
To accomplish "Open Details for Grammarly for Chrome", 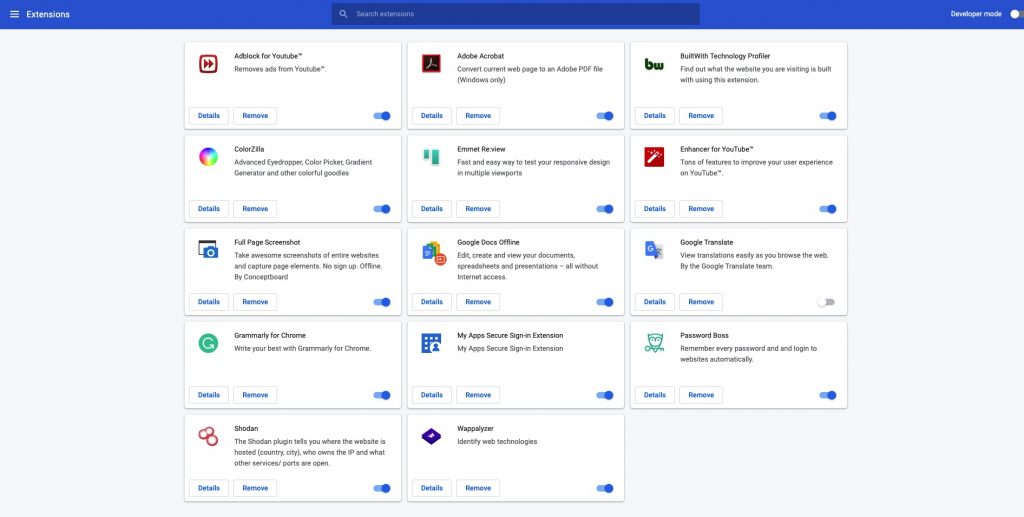I will 209,395.
